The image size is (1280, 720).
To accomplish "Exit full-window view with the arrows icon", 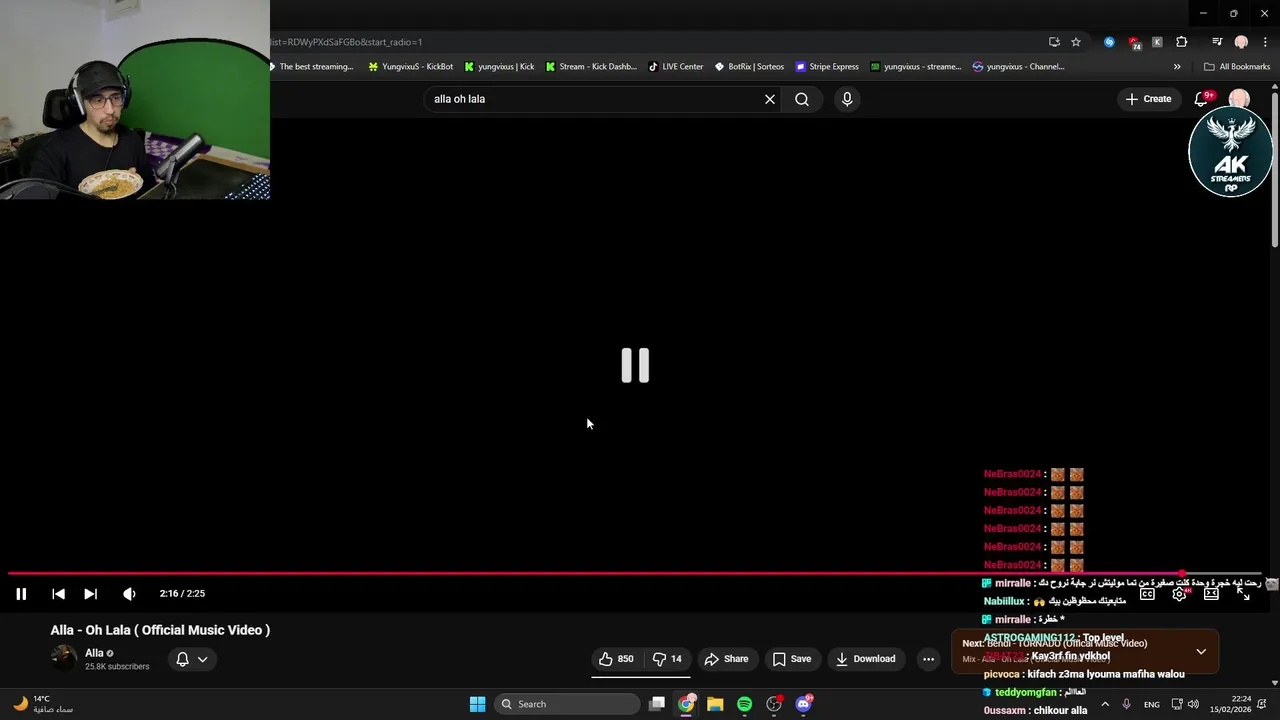I will point(1243,594).
